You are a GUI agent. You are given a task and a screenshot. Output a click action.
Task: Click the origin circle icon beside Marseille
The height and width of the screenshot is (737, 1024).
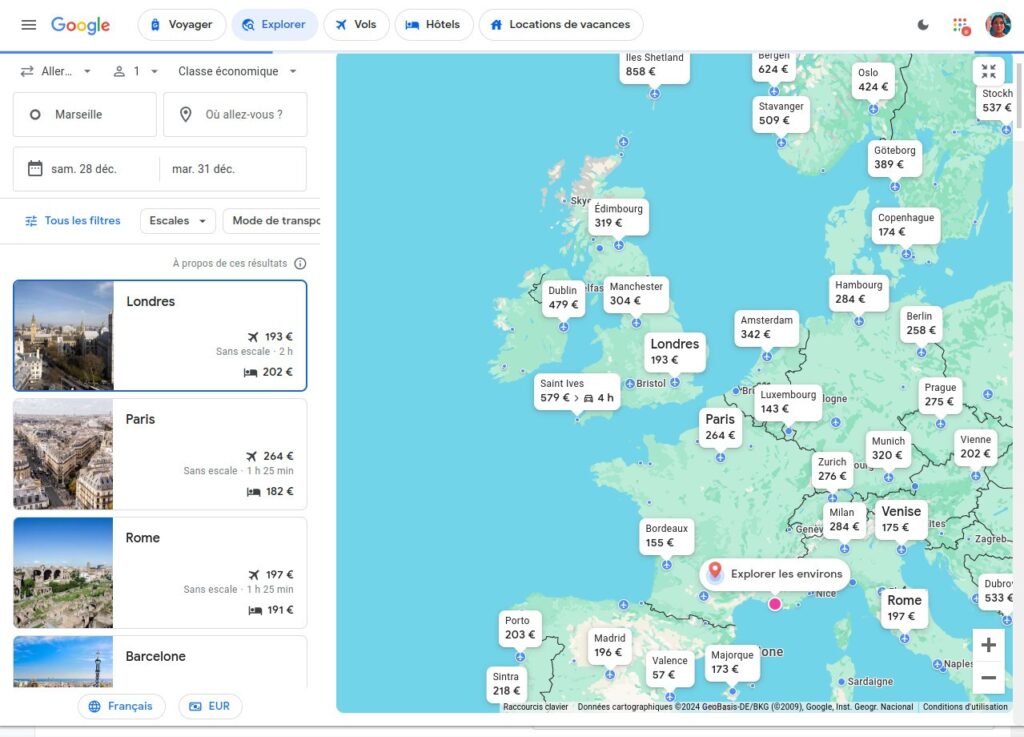coord(35,114)
